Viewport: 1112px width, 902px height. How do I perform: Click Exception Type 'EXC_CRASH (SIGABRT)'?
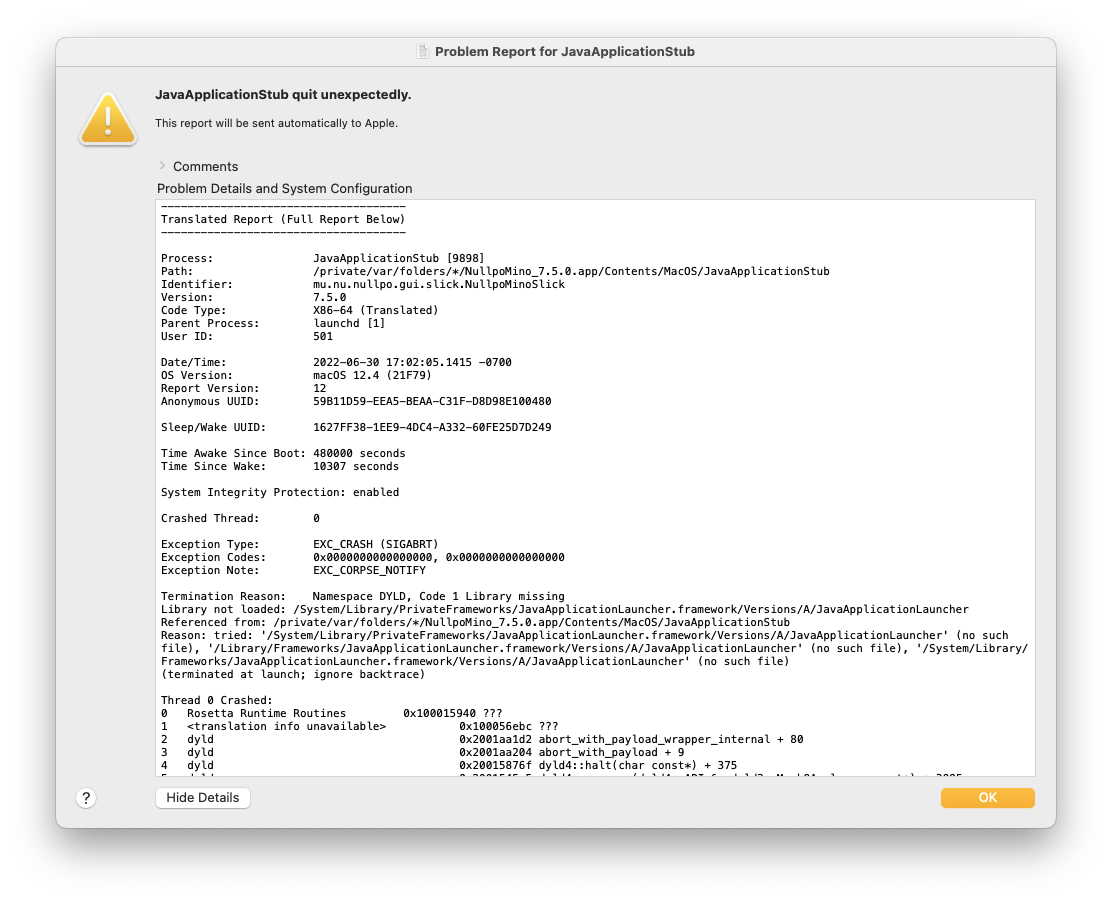(x=376, y=544)
